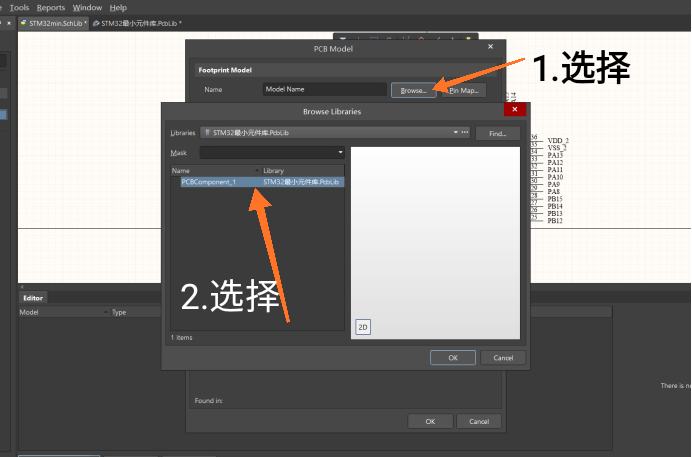The image size is (692, 457).
Task: Click the footprint preview area
Action: point(435,243)
